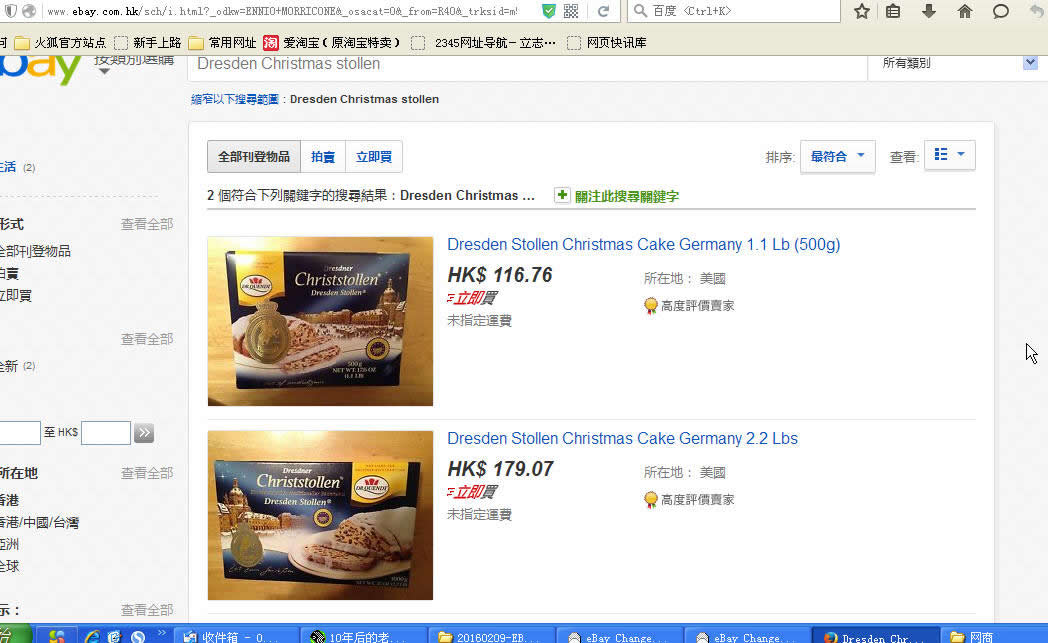Switch to the 立即買 tab
Image resolution: width=1048 pixels, height=643 pixels.
coord(374,156)
